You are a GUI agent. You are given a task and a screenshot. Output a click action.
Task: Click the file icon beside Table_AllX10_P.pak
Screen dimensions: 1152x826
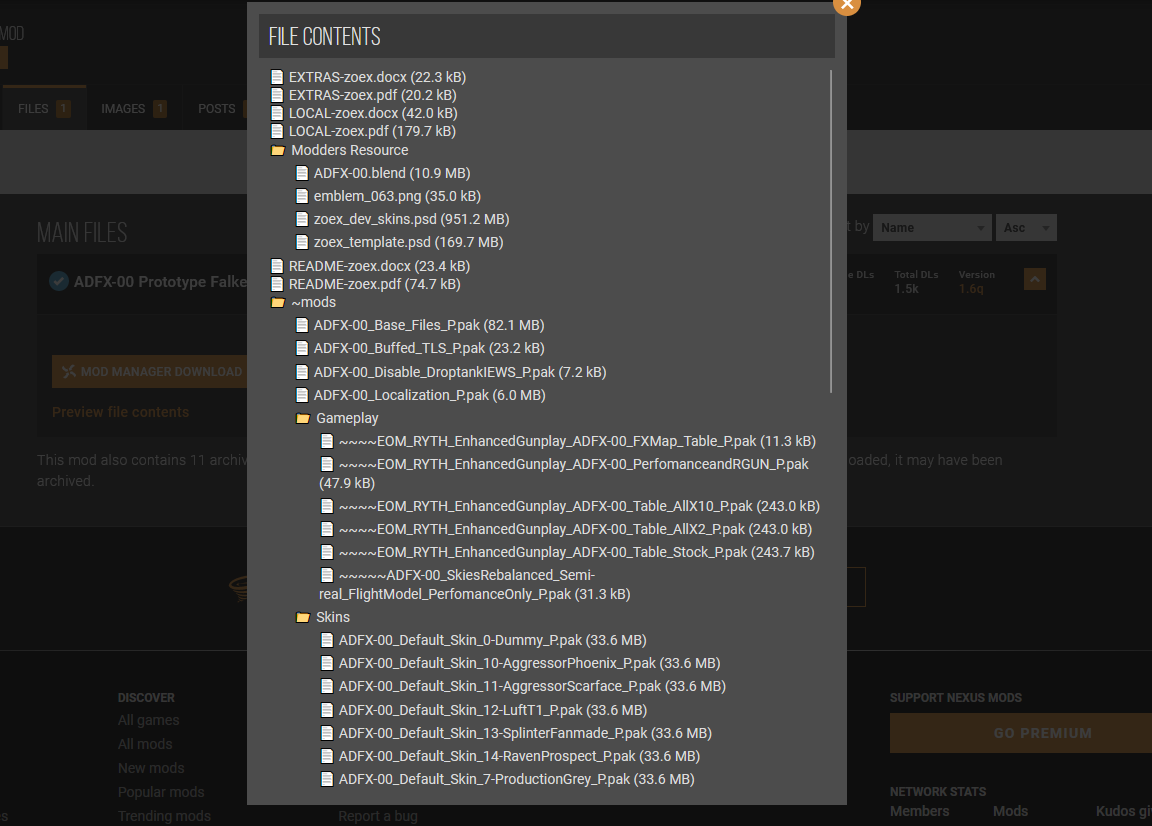(327, 506)
